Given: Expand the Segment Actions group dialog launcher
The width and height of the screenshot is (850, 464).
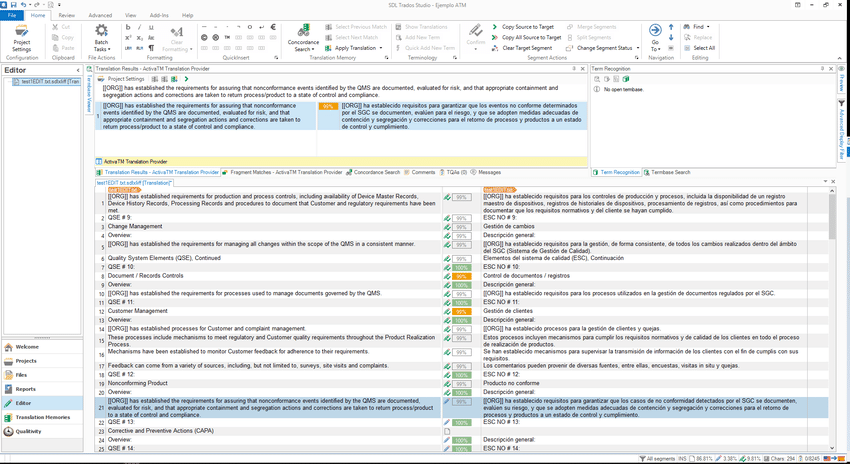Looking at the screenshot, I should coord(638,57).
